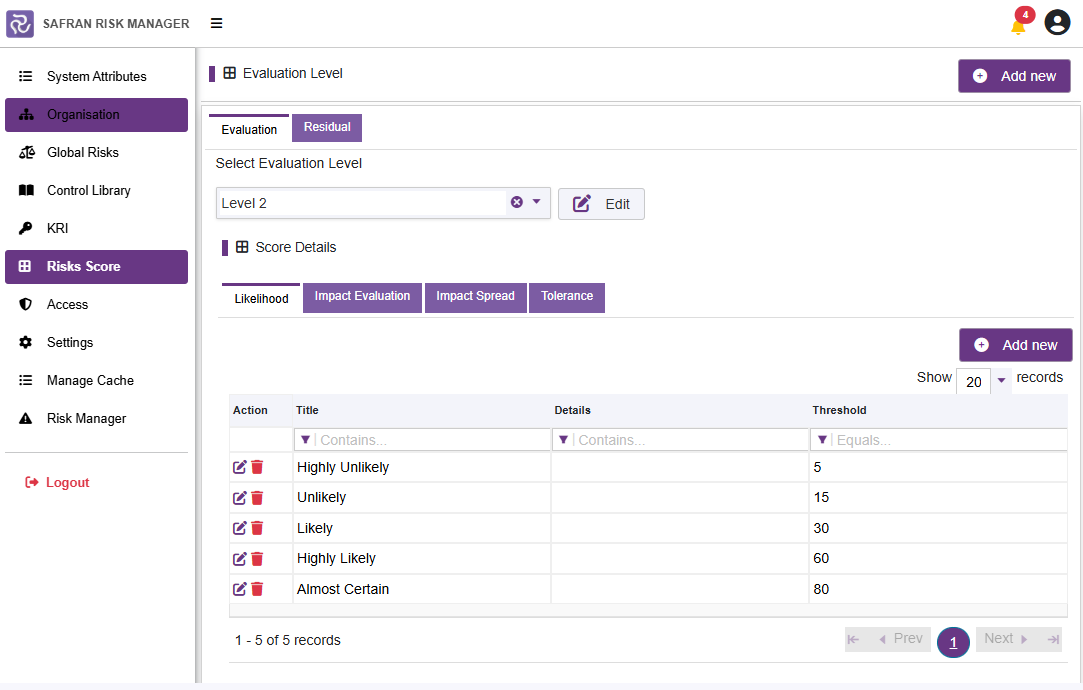Sort by the Title column header

point(307,410)
